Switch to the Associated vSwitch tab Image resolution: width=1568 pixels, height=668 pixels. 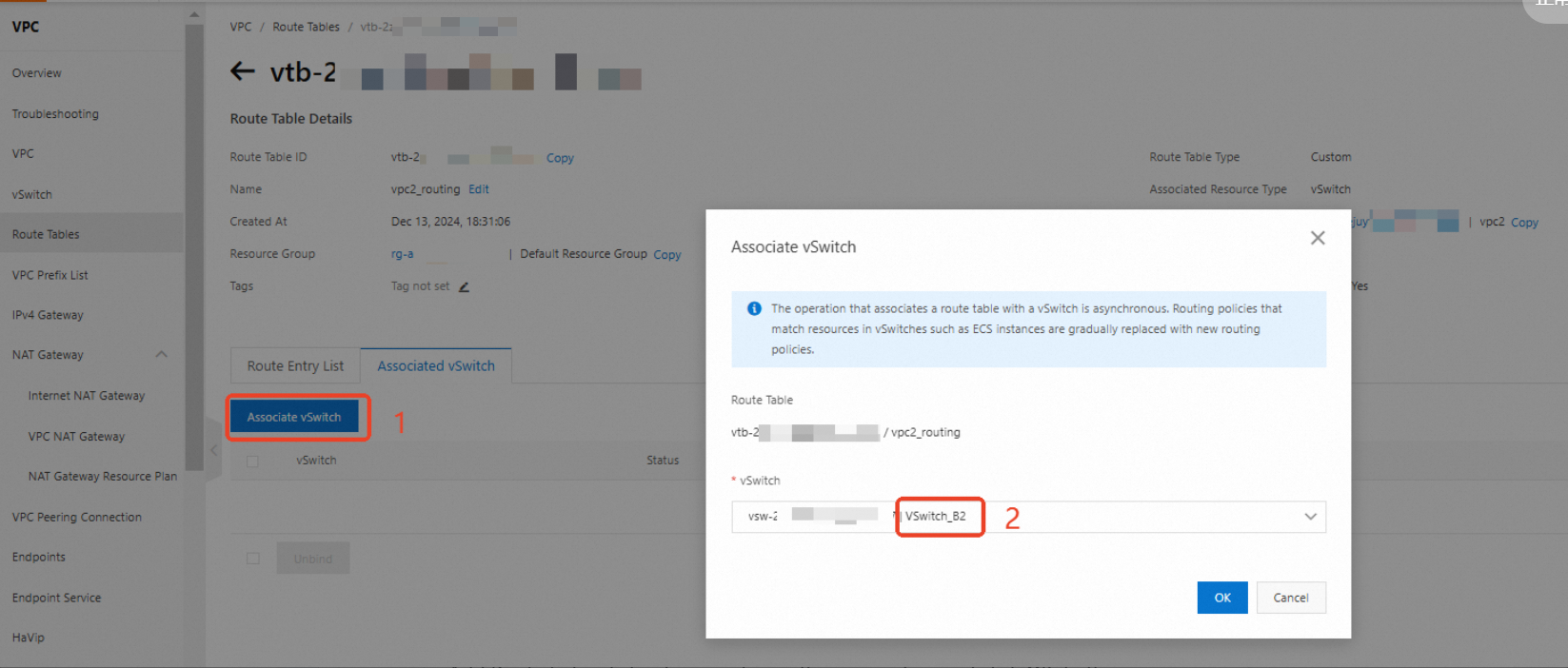coord(436,365)
